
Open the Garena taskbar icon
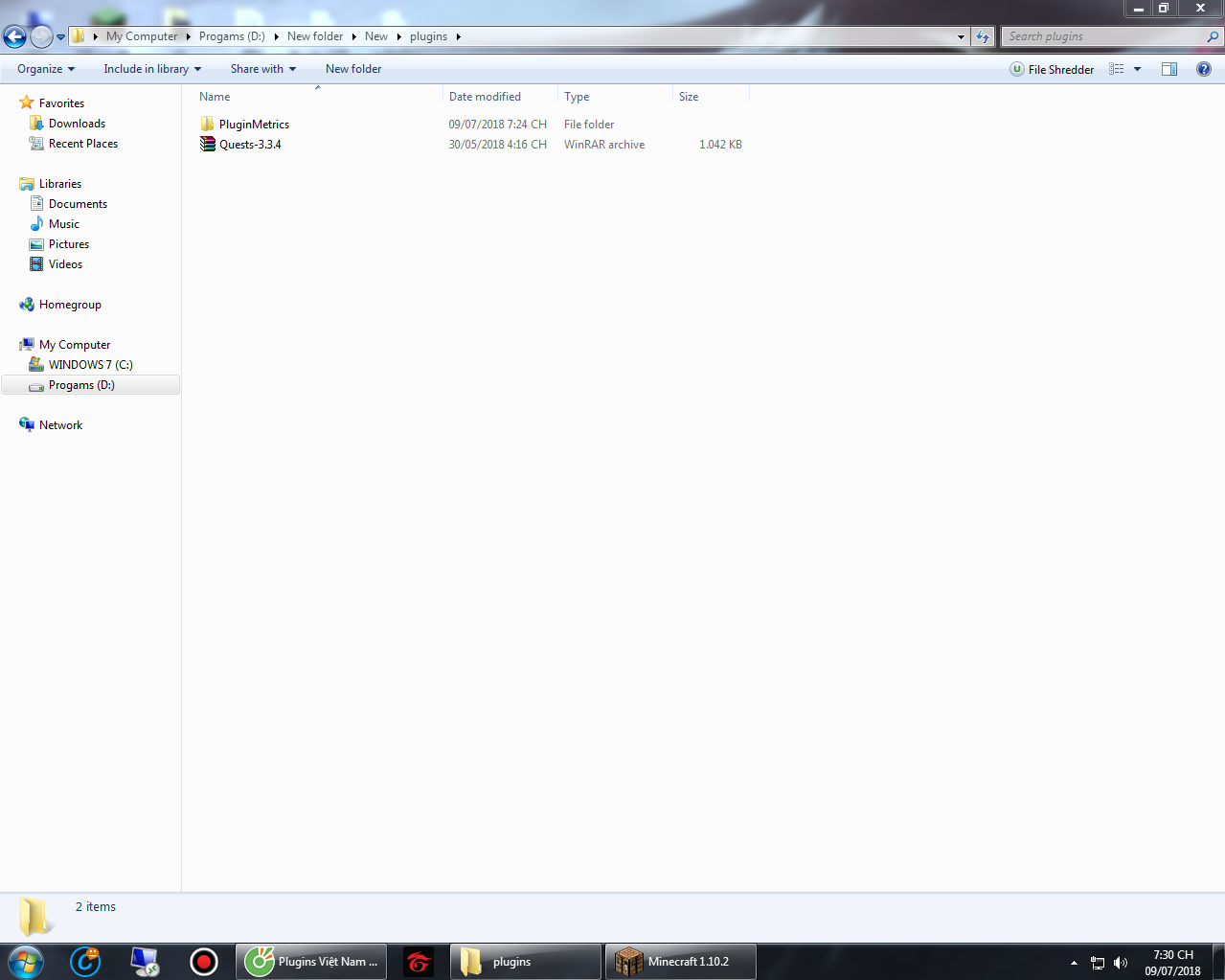click(x=419, y=961)
